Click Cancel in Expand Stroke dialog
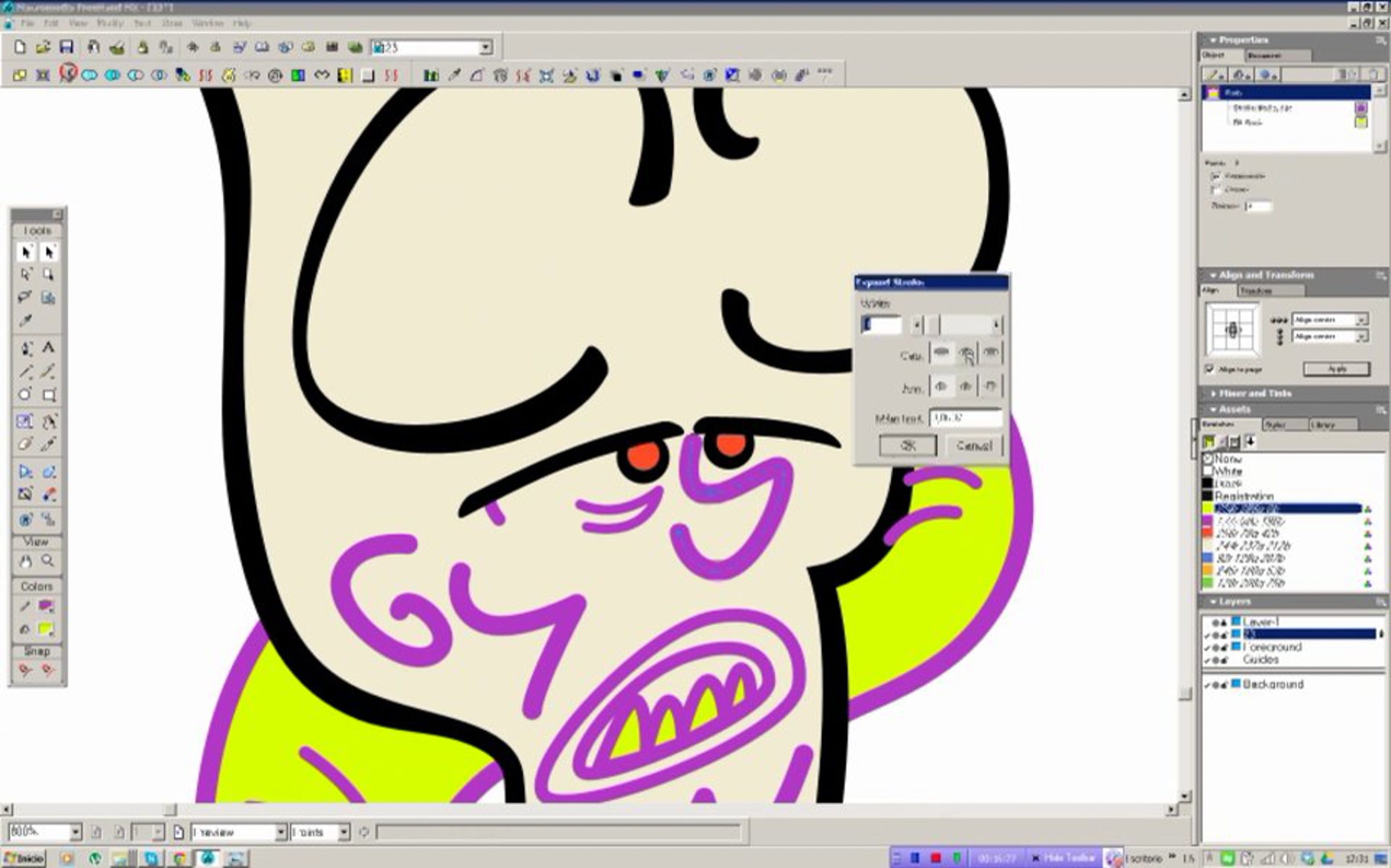This screenshot has height=868, width=1391. pos(974,446)
